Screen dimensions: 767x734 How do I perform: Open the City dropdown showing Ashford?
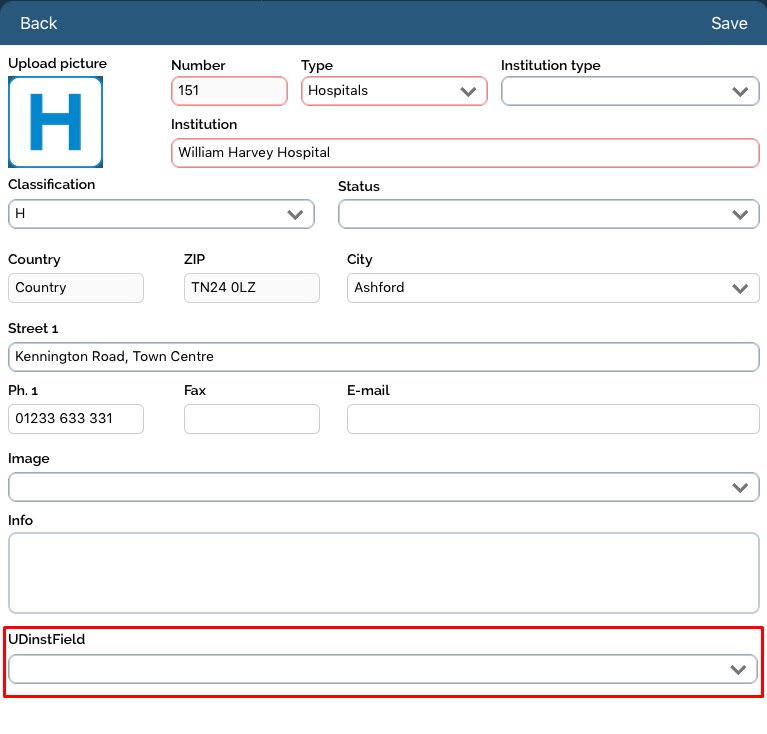click(x=552, y=288)
